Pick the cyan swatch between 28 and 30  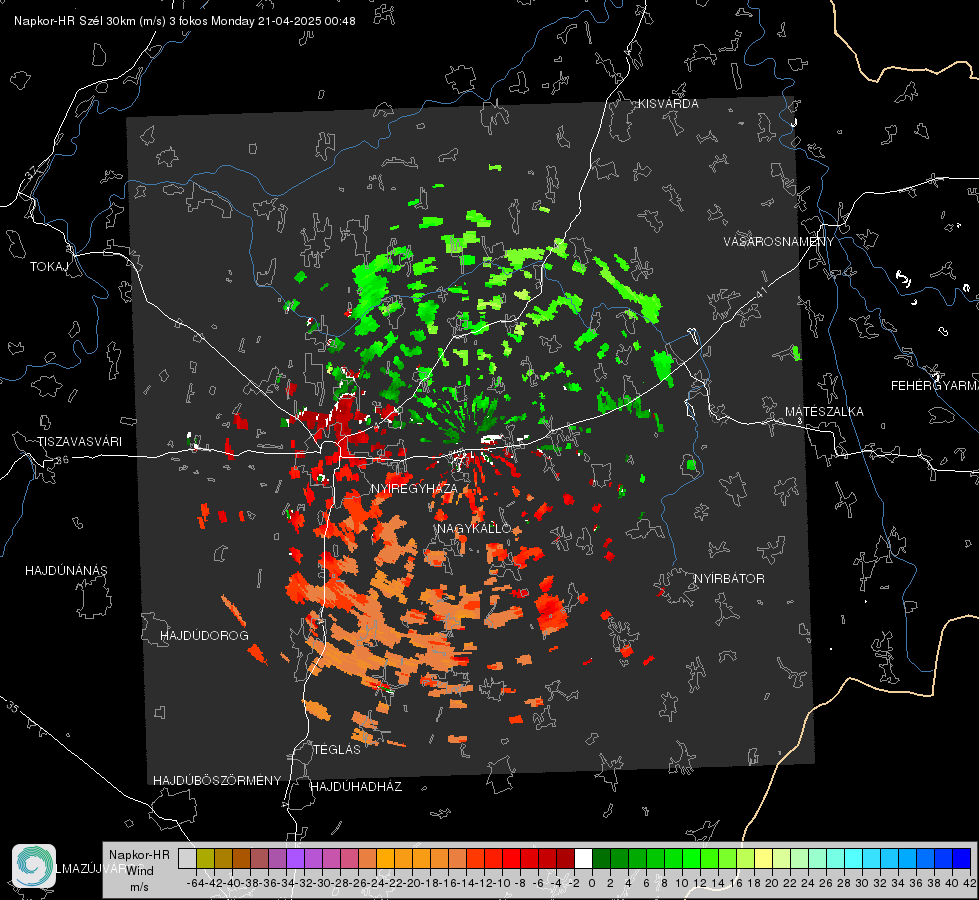click(x=853, y=858)
